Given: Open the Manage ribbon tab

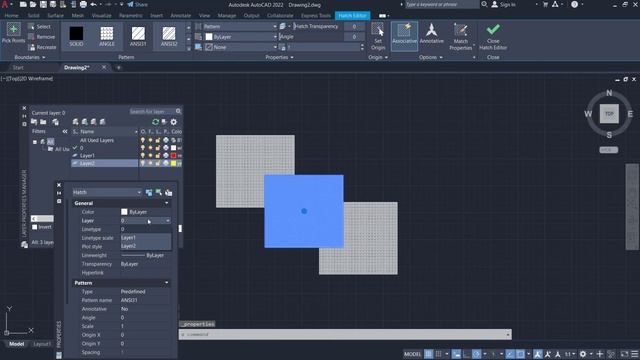Looking at the screenshot, I should pyautogui.click(x=227, y=16).
